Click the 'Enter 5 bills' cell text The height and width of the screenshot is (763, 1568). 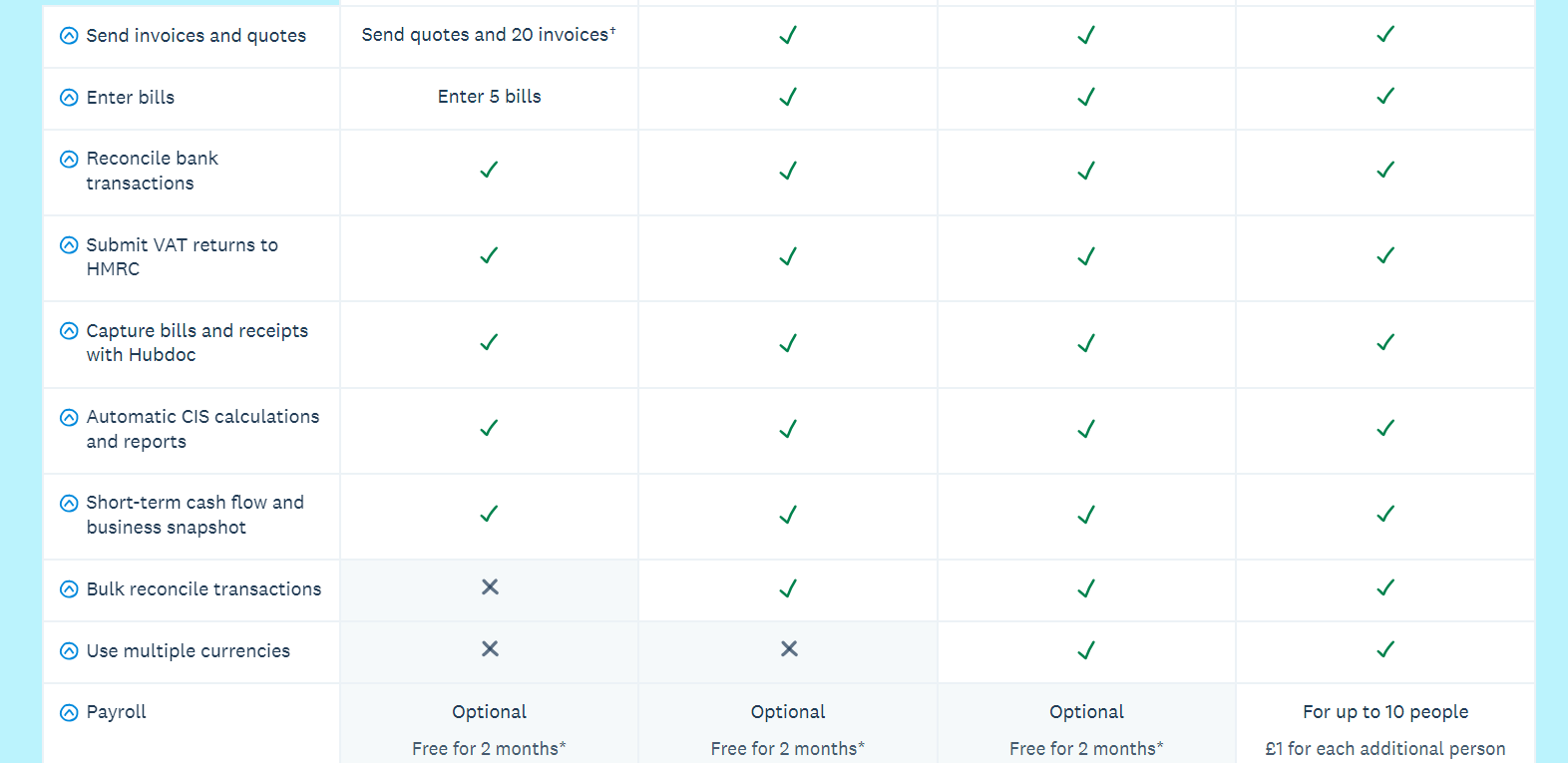tap(489, 97)
